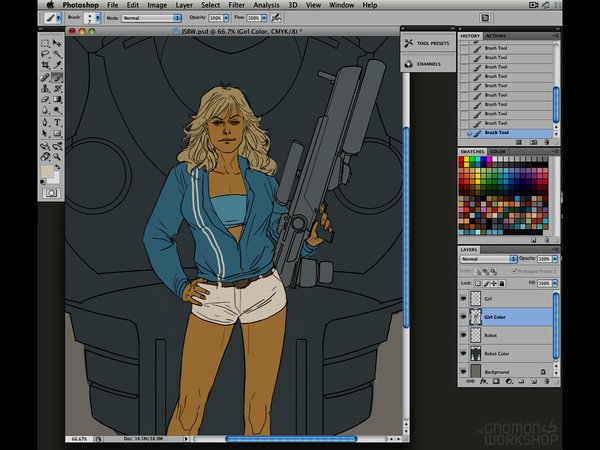Screen dimensions: 600x450
Task: Select the 3D Rotate tool
Action: point(45,146)
